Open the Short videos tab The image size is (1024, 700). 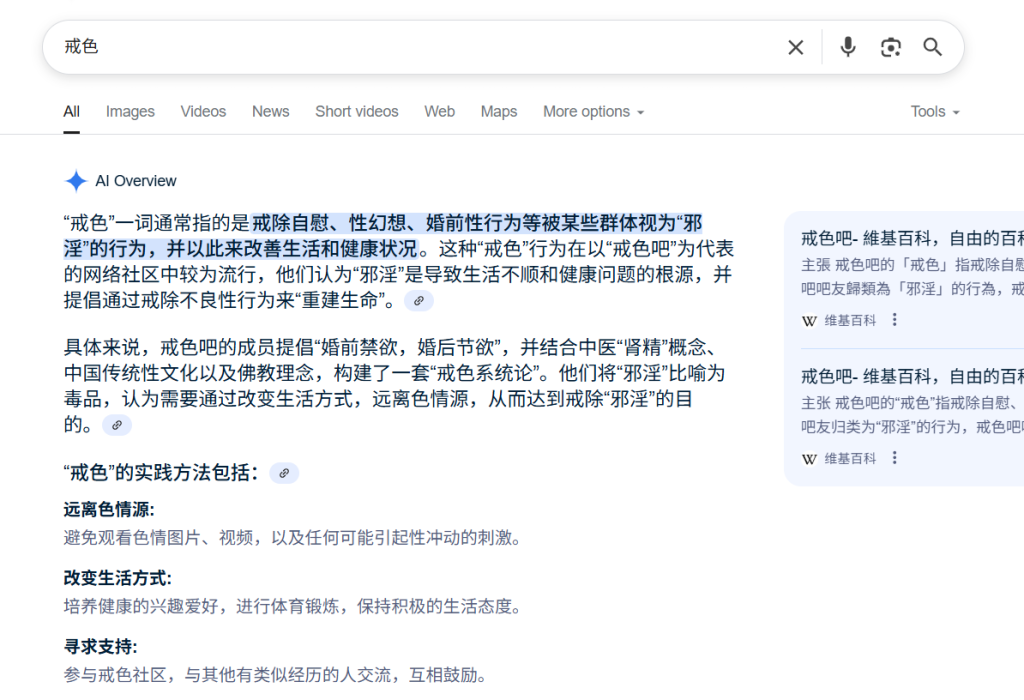[357, 112]
